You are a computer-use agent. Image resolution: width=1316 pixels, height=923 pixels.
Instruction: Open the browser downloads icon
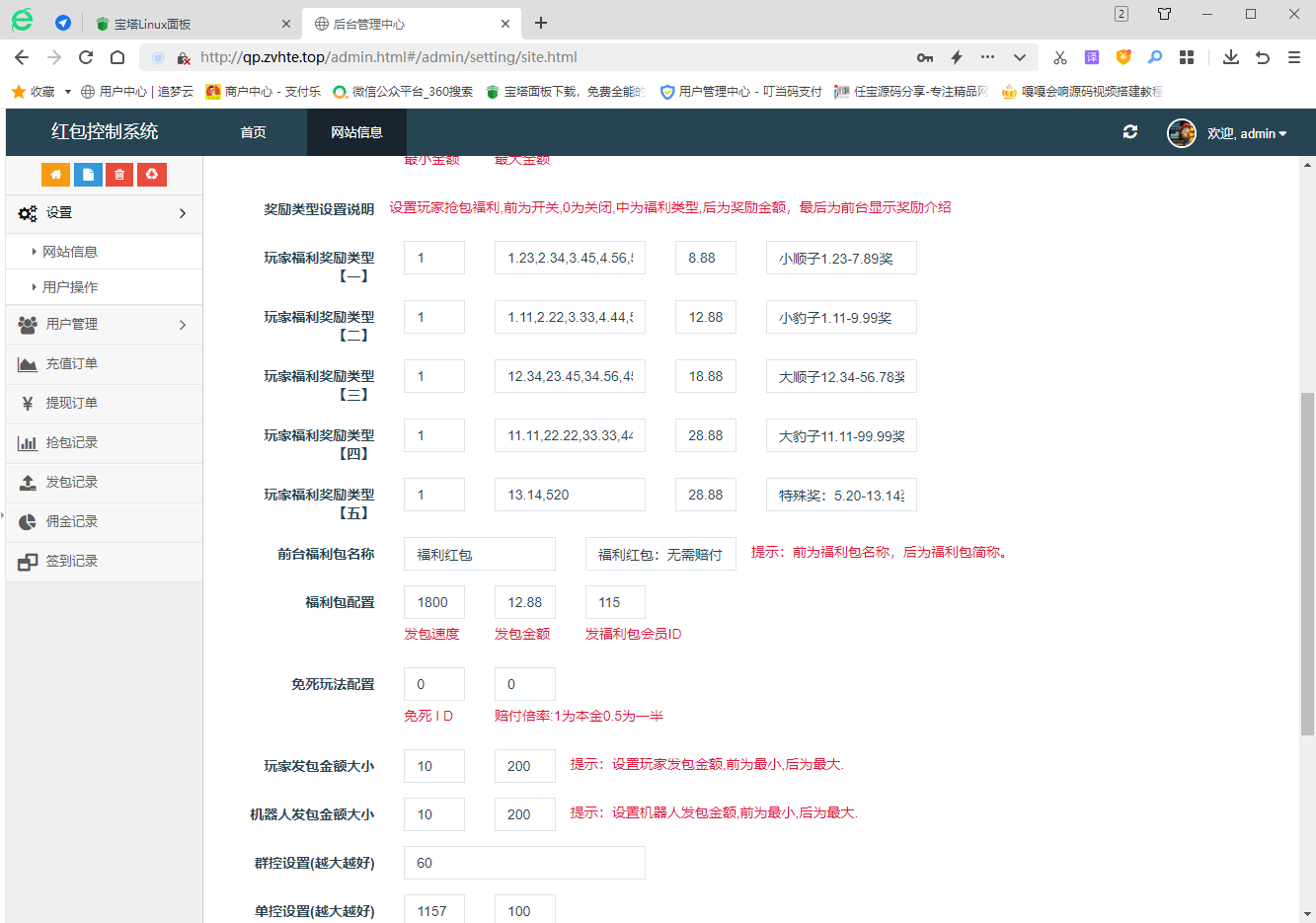coord(1230,57)
